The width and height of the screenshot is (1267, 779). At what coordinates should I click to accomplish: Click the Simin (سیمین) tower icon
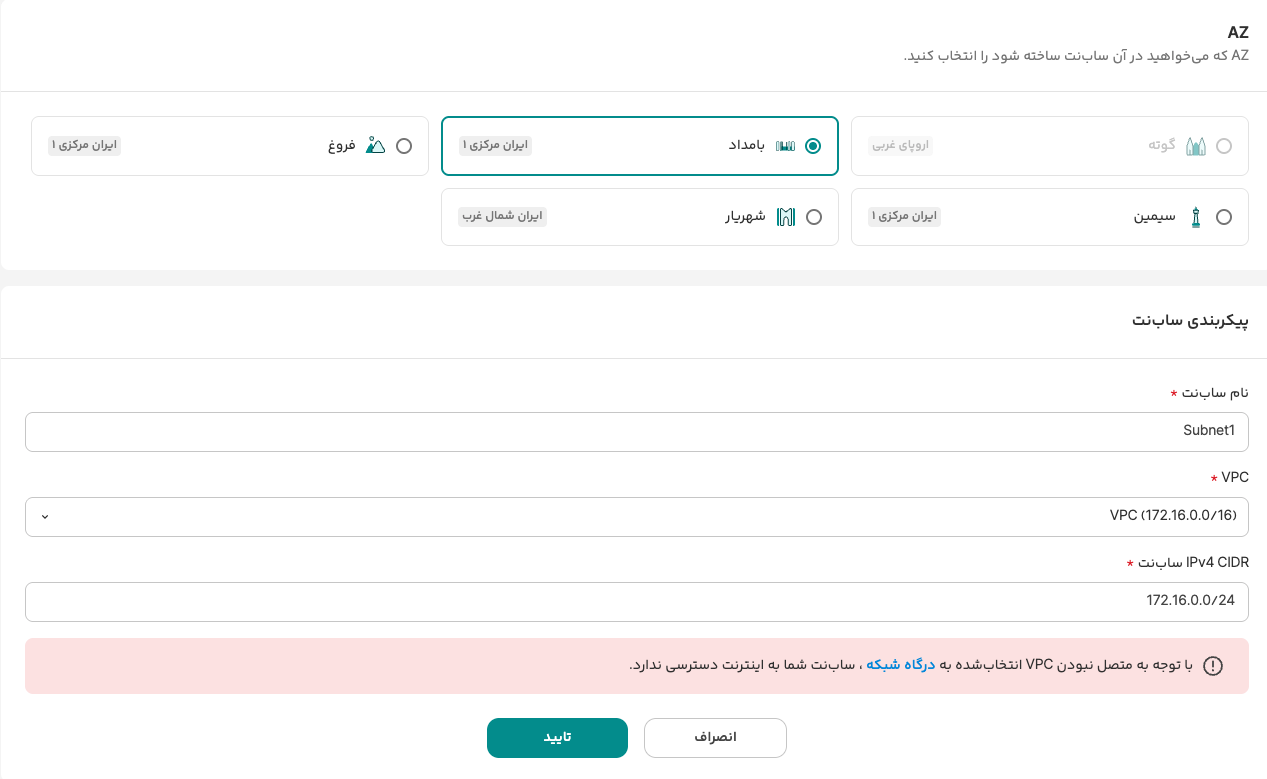click(x=1195, y=217)
